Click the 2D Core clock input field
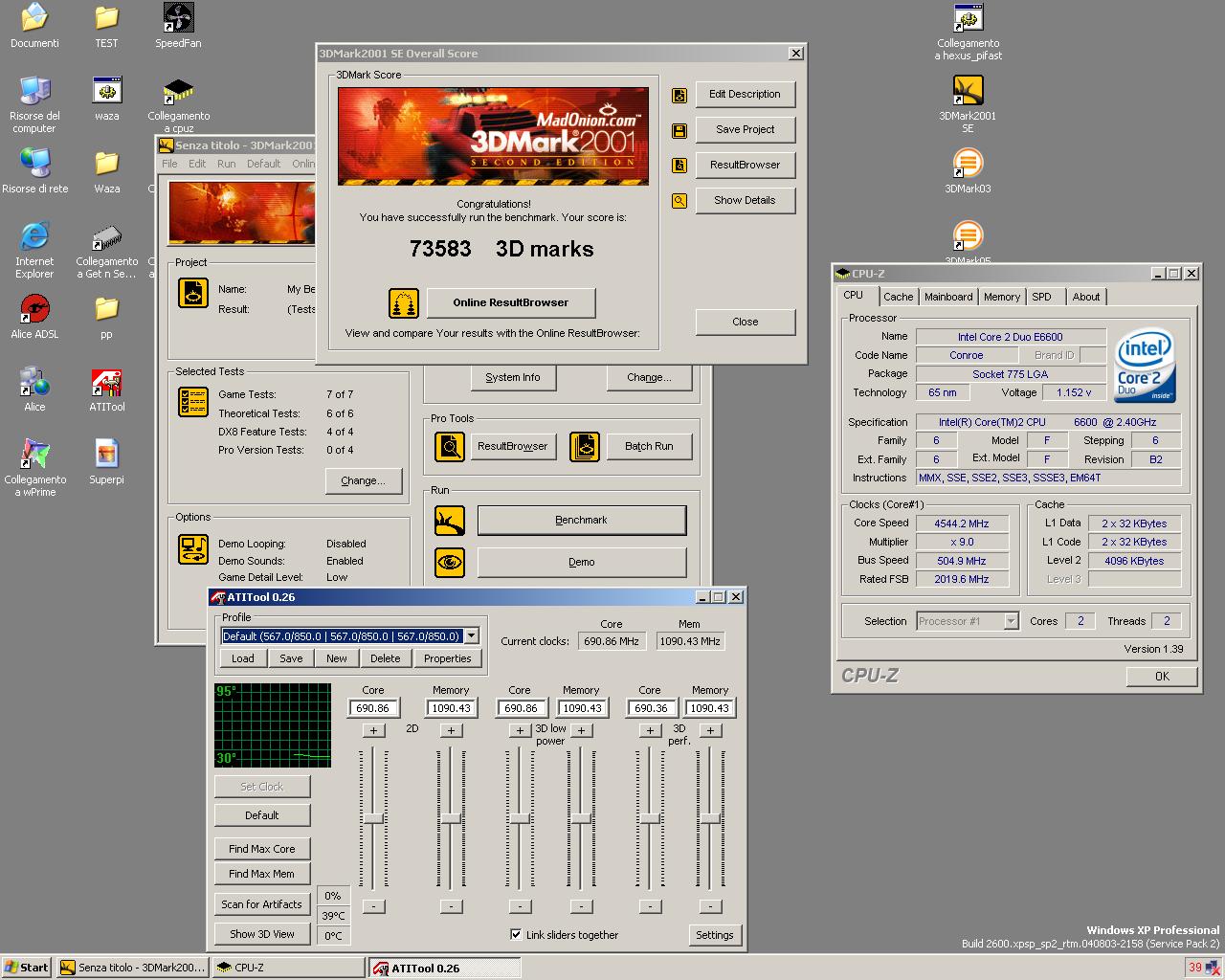 373,708
